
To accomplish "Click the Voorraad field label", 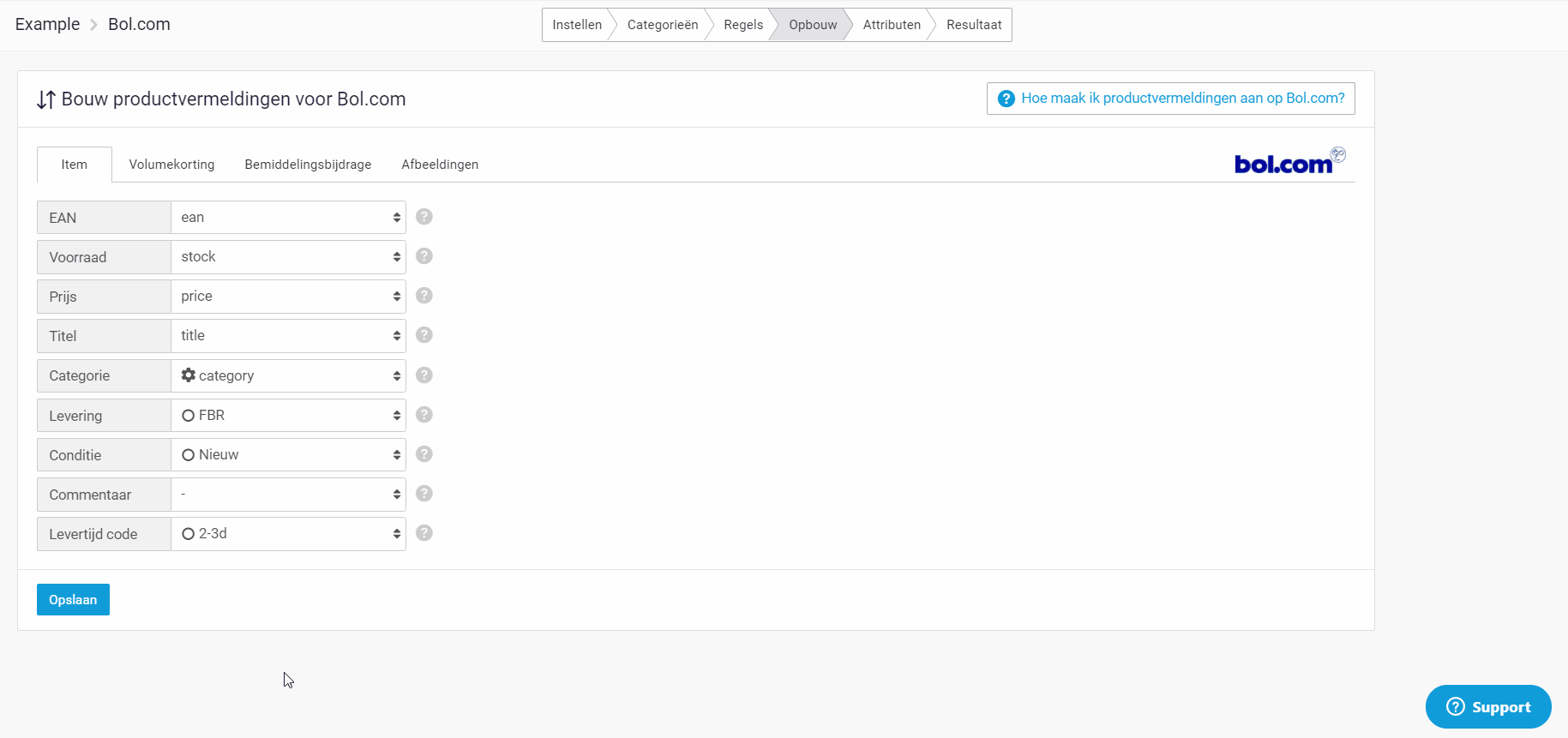I will 104,257.
